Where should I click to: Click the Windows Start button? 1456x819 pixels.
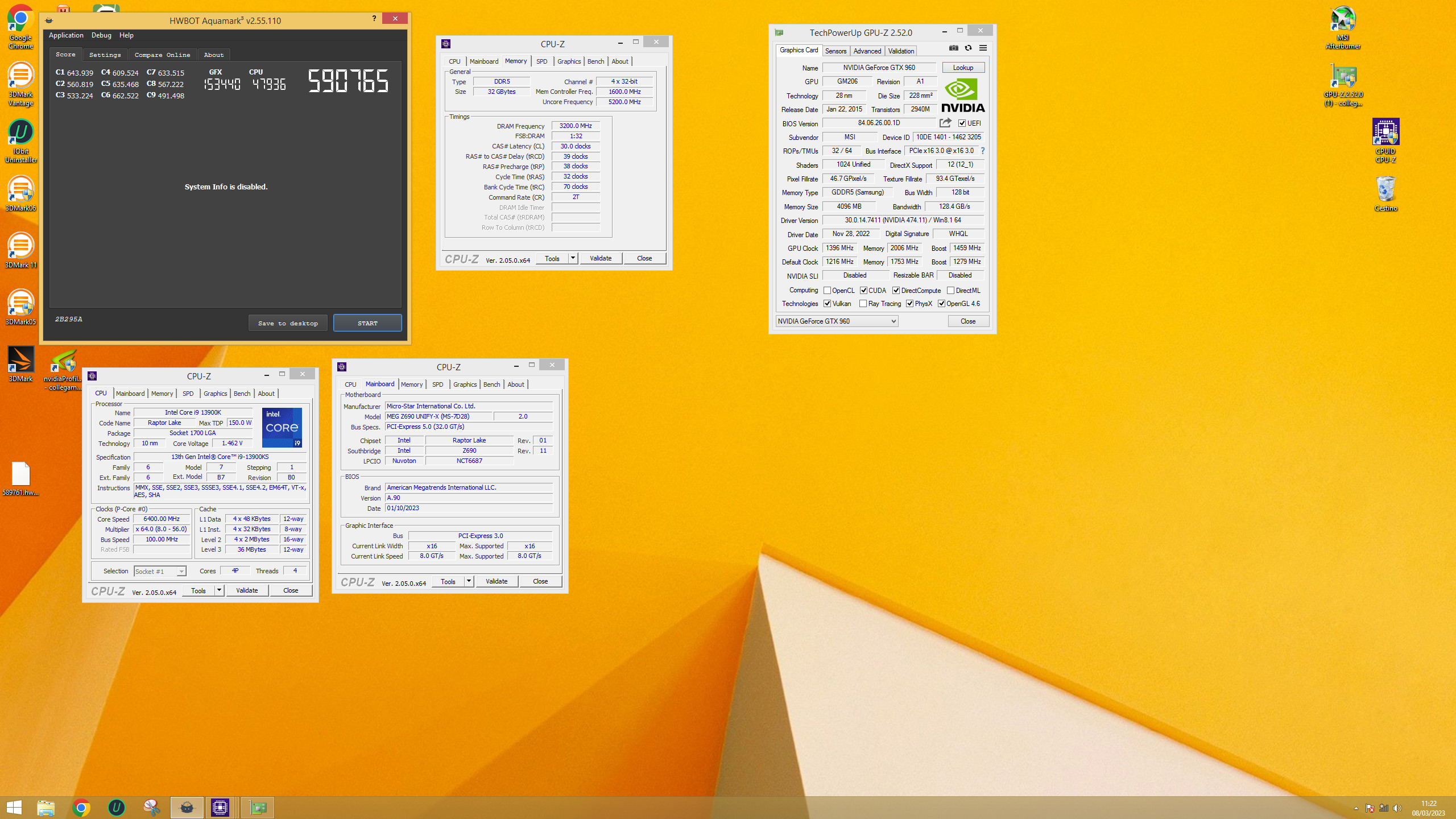14,807
